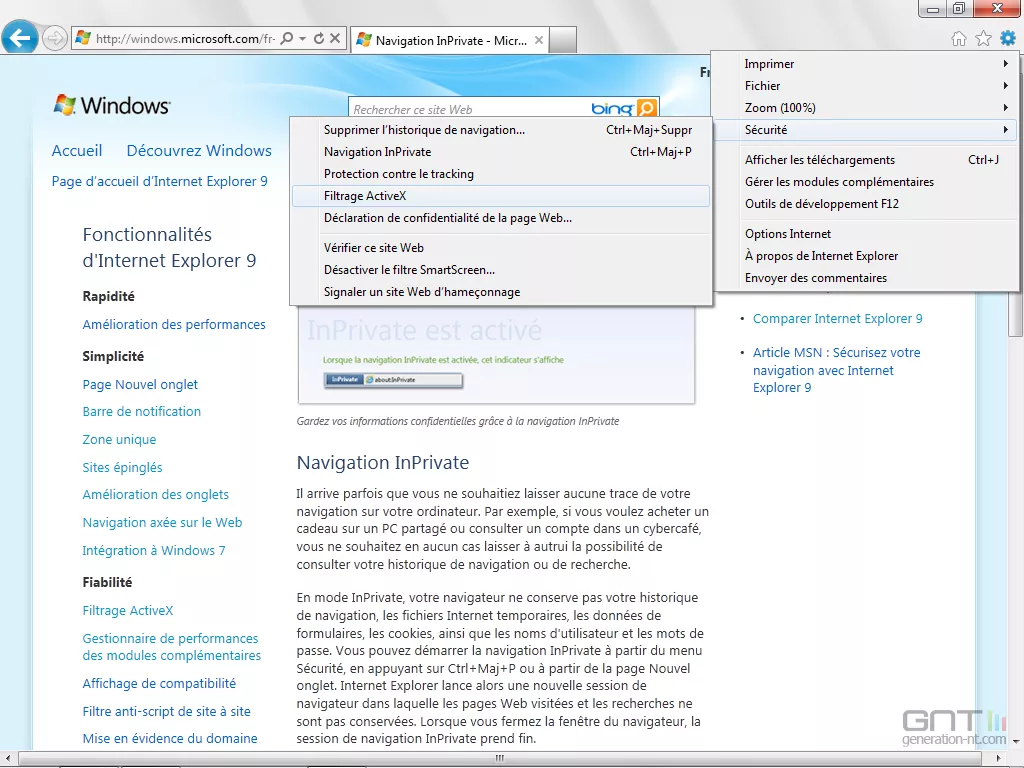This screenshot has width=1024, height=768.
Task: Open the address bar autocomplete dropdown arrow
Action: pyautogui.click(x=302, y=39)
